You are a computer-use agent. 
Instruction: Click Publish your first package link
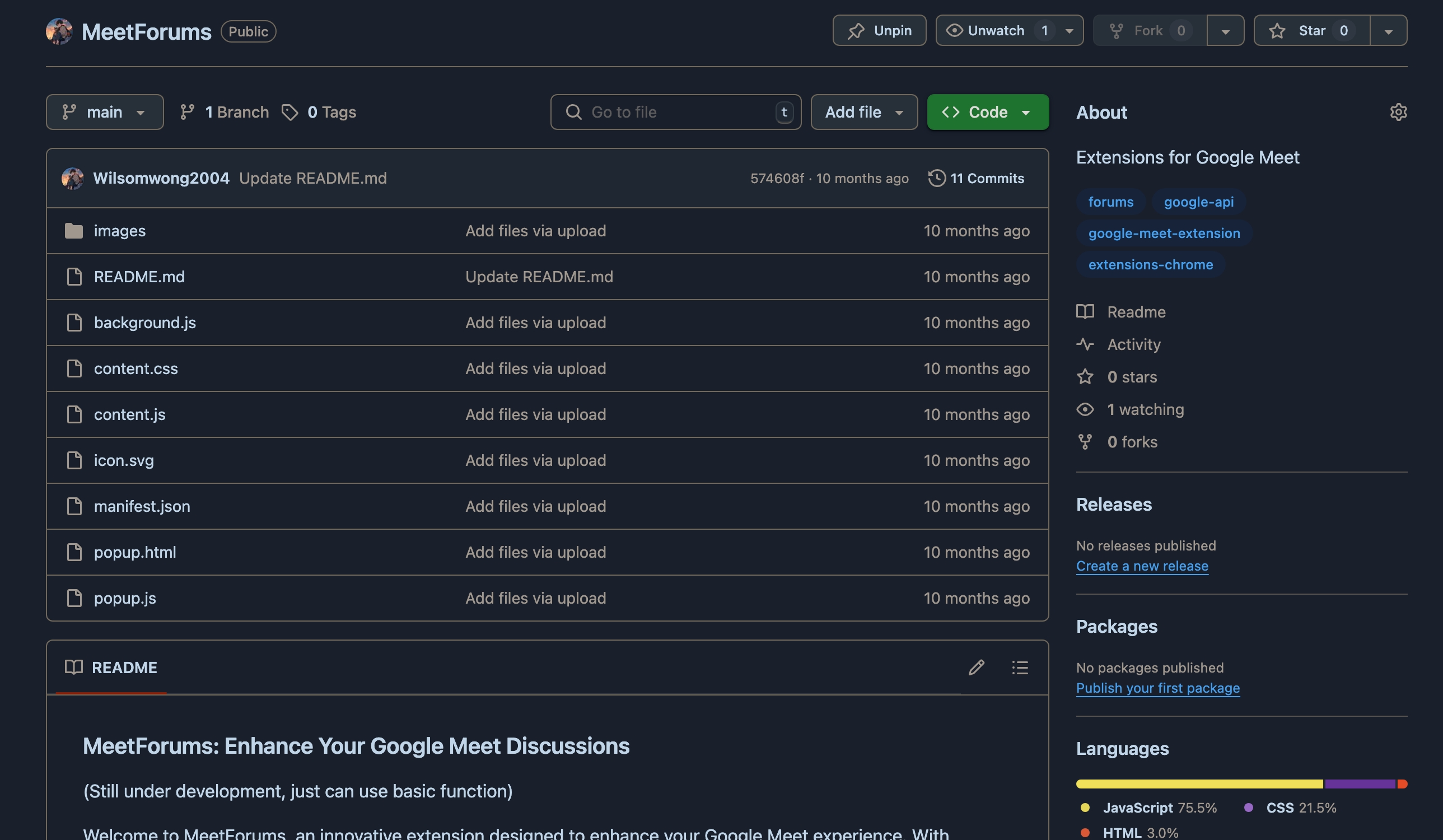pos(1158,688)
